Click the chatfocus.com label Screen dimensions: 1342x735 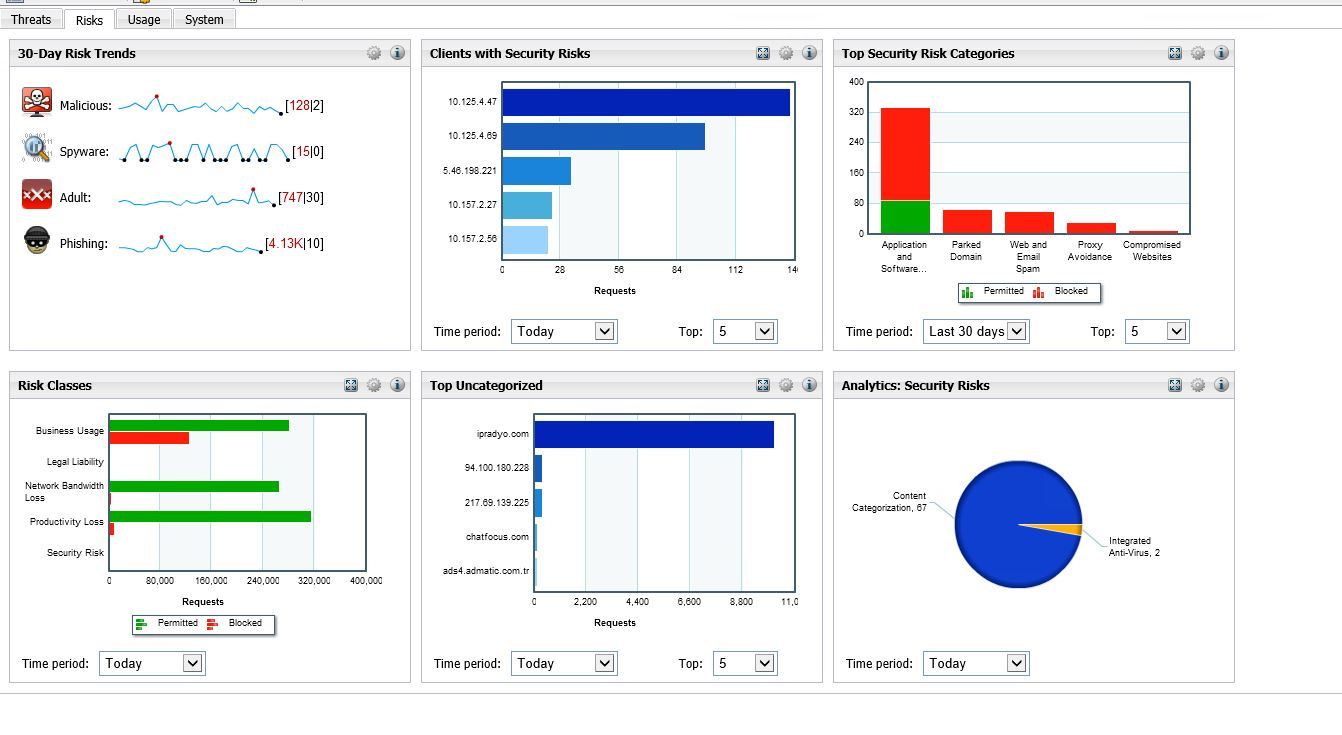point(497,537)
